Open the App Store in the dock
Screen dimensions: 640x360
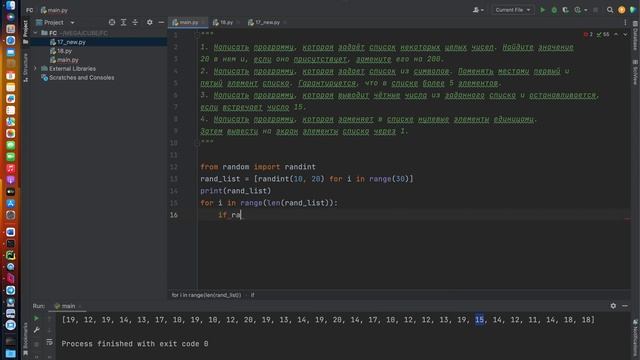[x=11, y=203]
